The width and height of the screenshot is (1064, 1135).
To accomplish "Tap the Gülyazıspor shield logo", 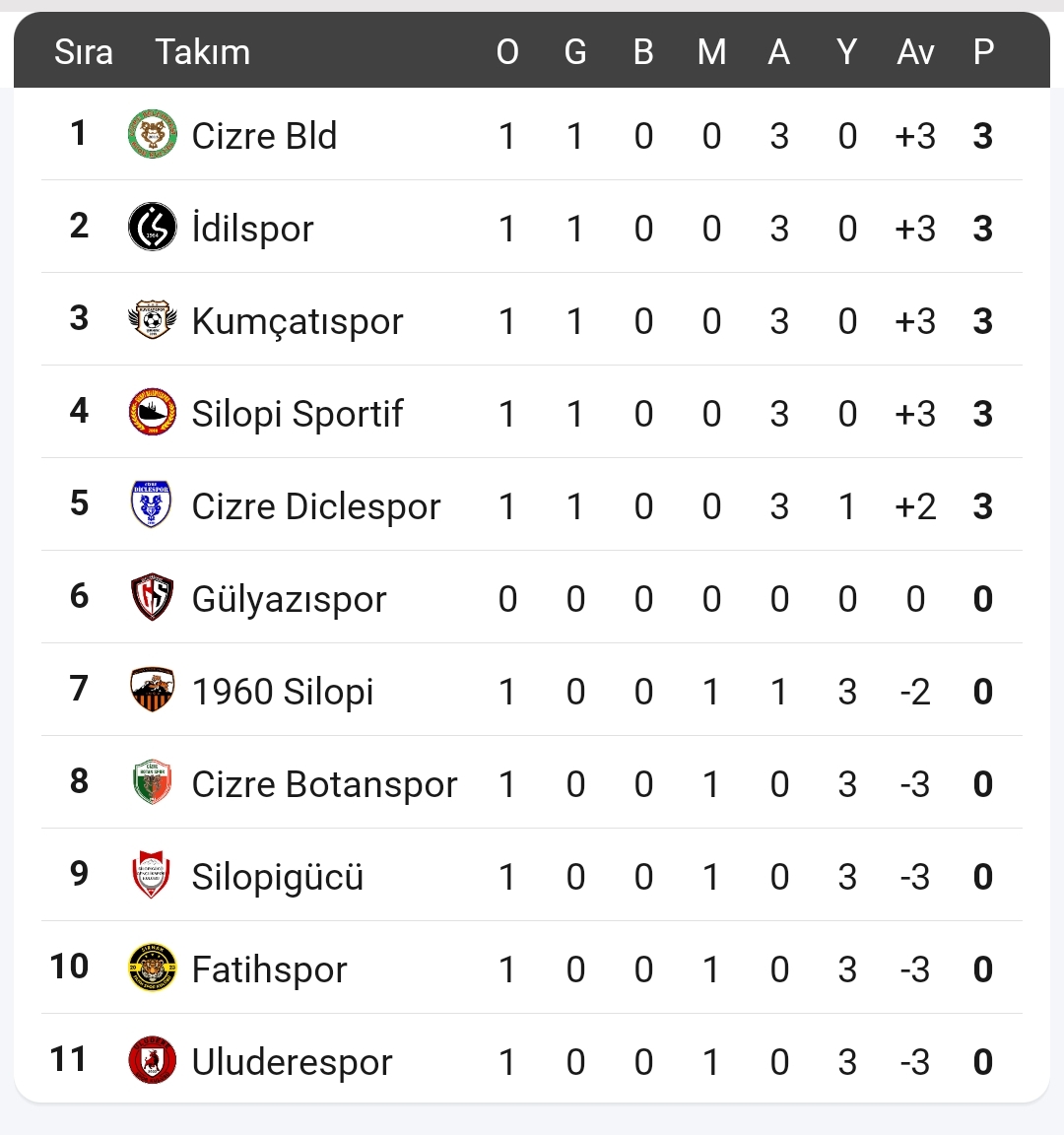I will coord(153,598).
